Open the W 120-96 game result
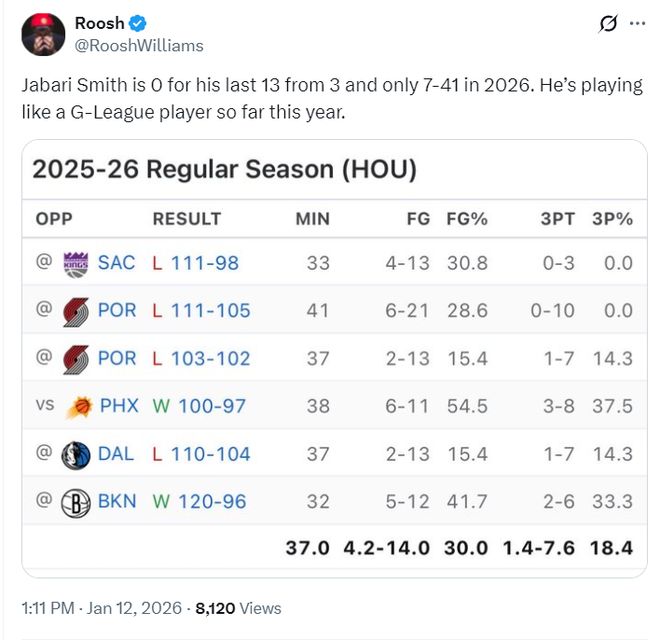This screenshot has width=660, height=640. coord(198,502)
